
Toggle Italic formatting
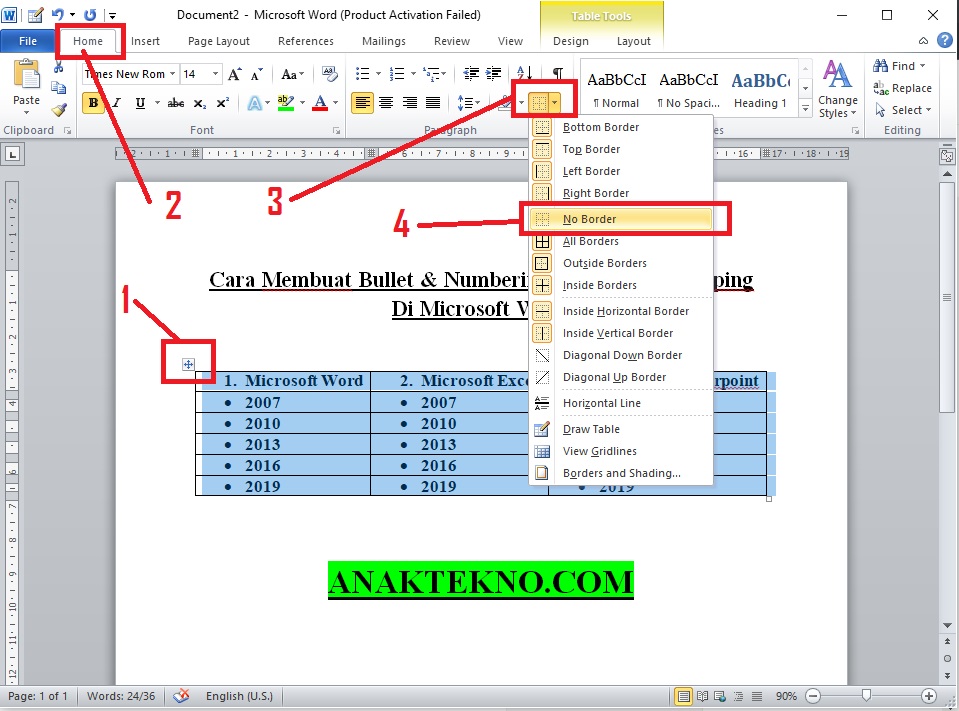pyautogui.click(x=116, y=103)
